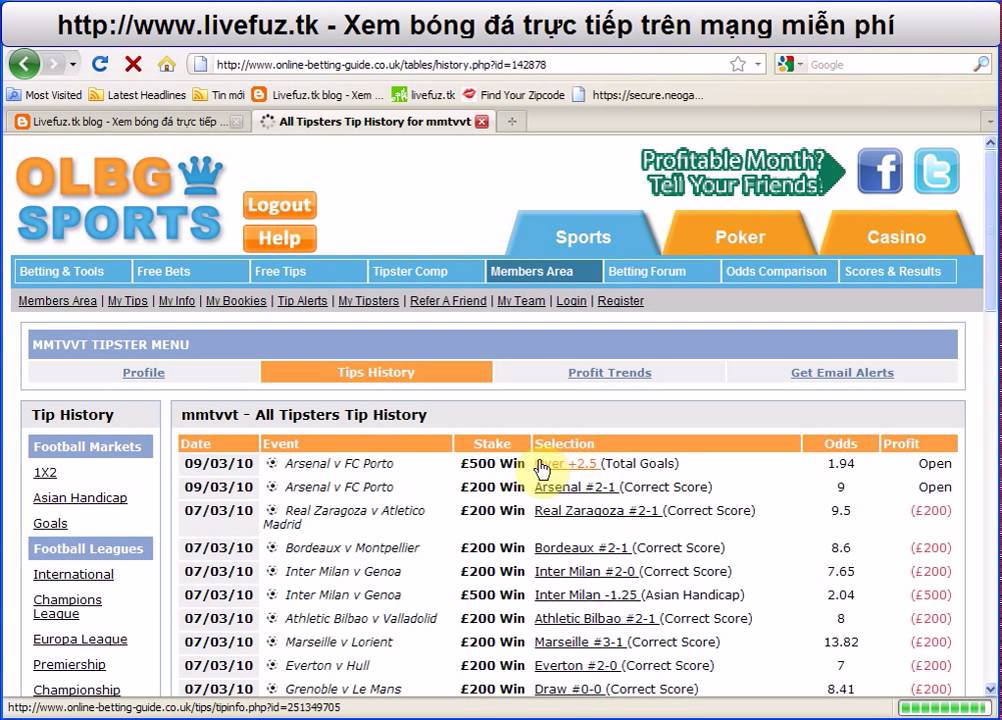Click the 1X2 market link

tap(45, 473)
